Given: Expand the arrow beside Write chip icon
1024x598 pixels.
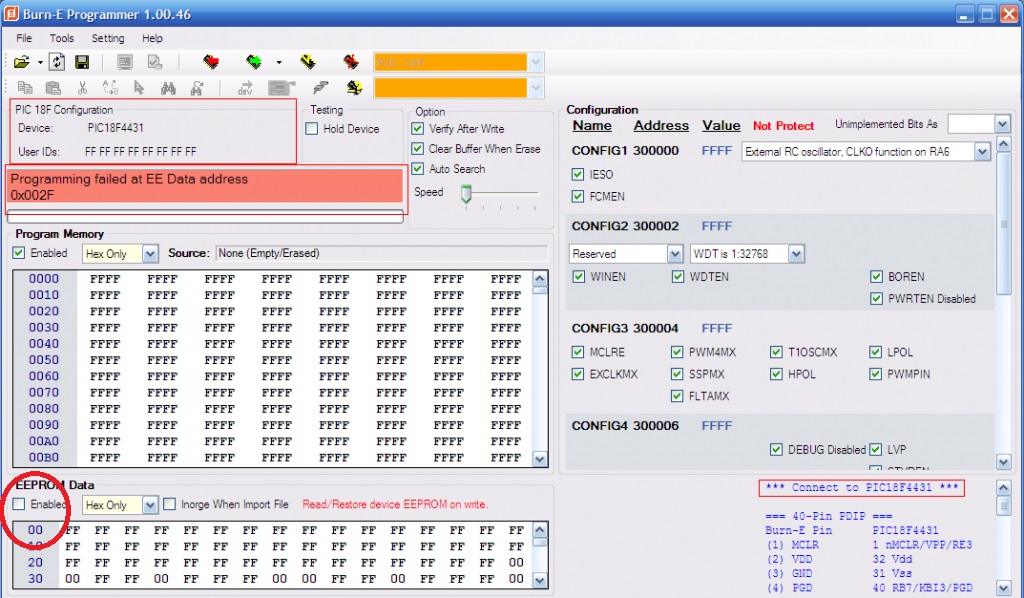Looking at the screenshot, I should [x=279, y=63].
